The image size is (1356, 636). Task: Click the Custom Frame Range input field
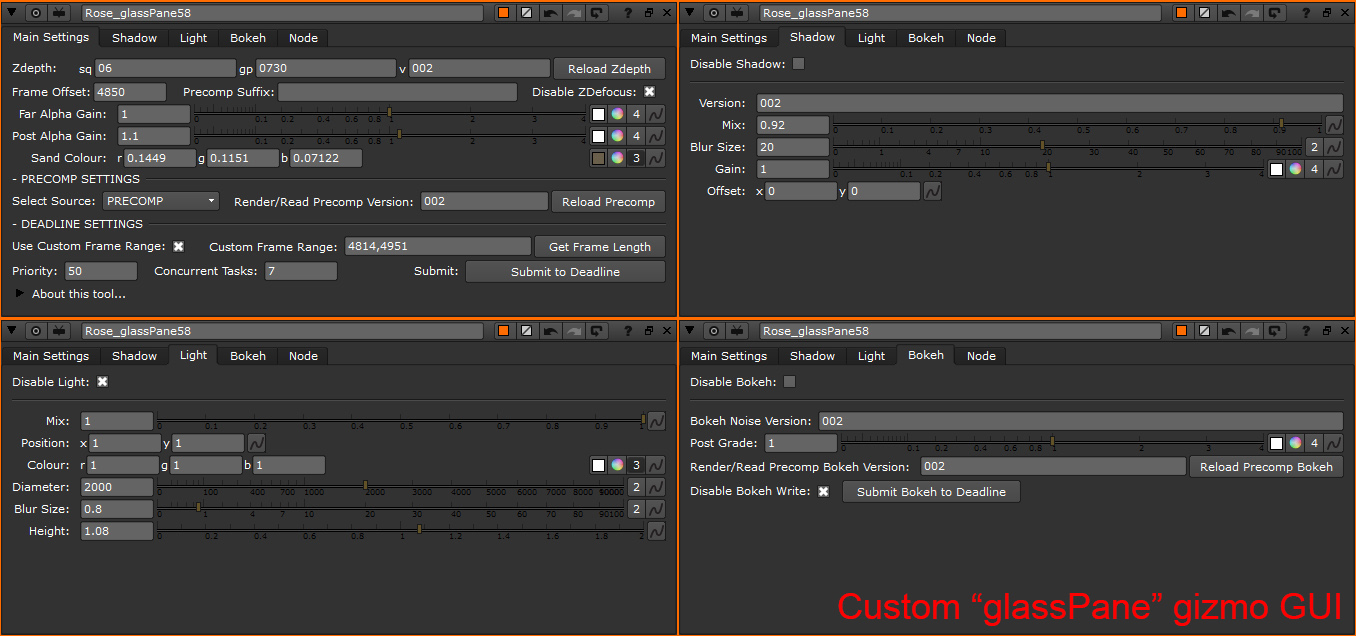point(437,246)
